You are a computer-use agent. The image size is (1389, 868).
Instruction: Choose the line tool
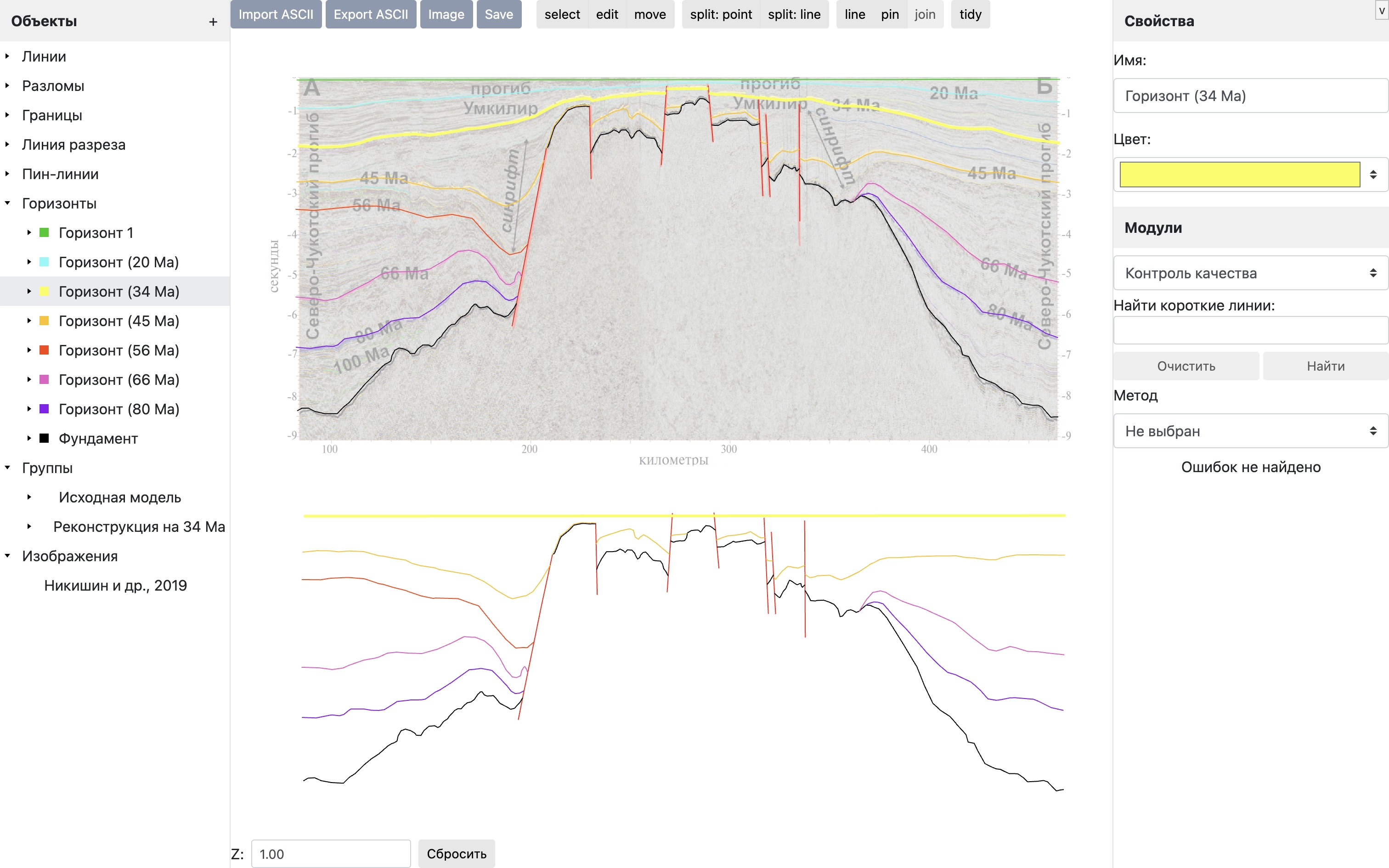[x=855, y=14]
